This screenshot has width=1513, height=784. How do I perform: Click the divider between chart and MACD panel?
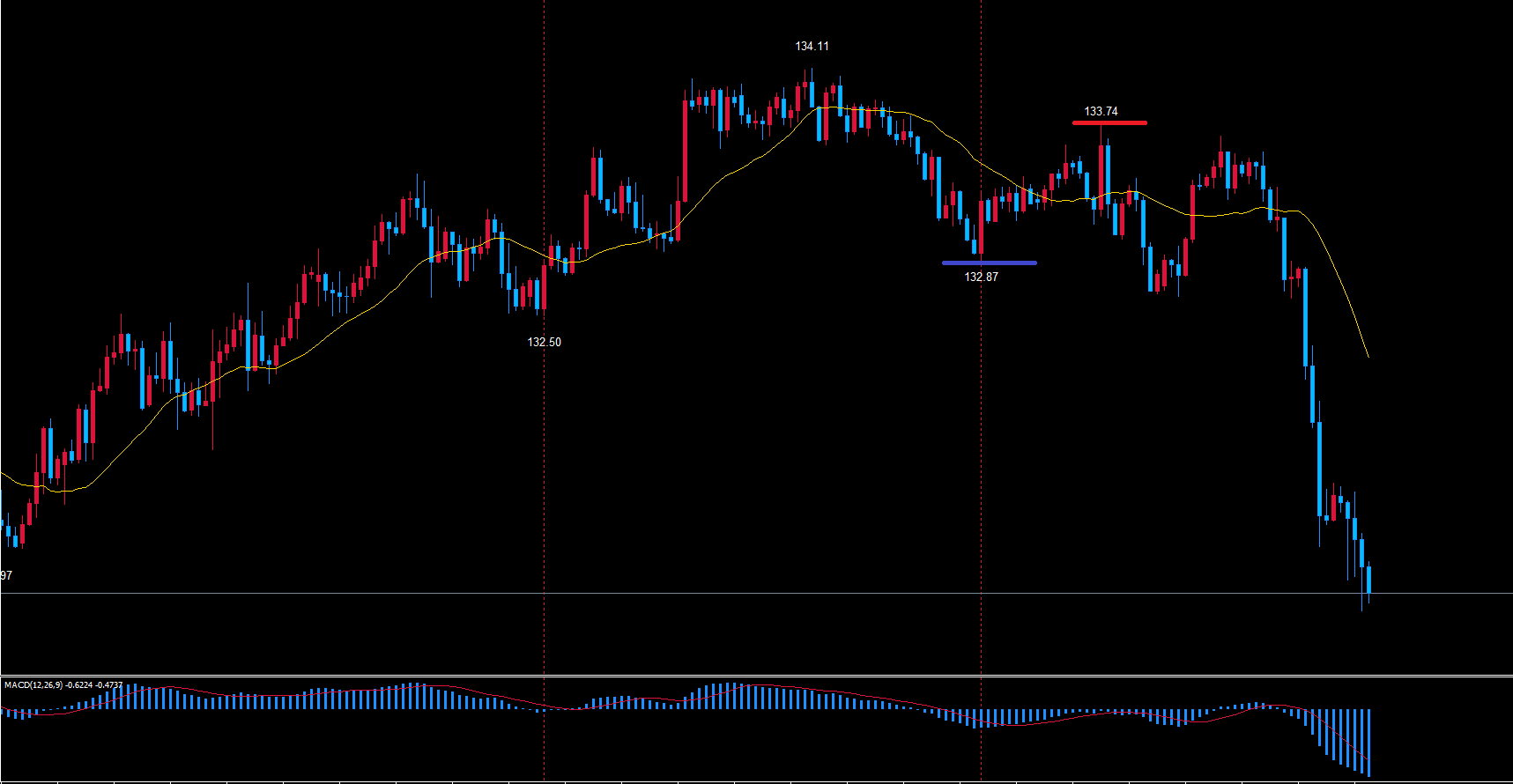pos(756,676)
